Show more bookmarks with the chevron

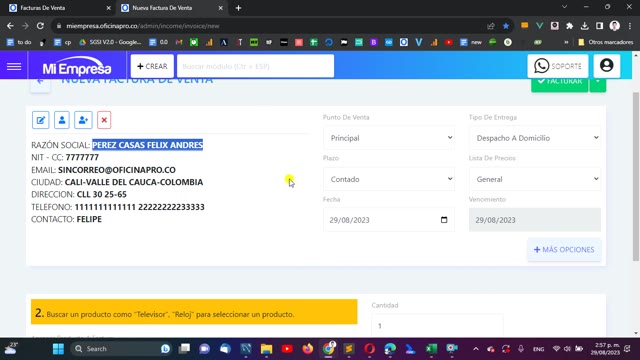(566, 42)
